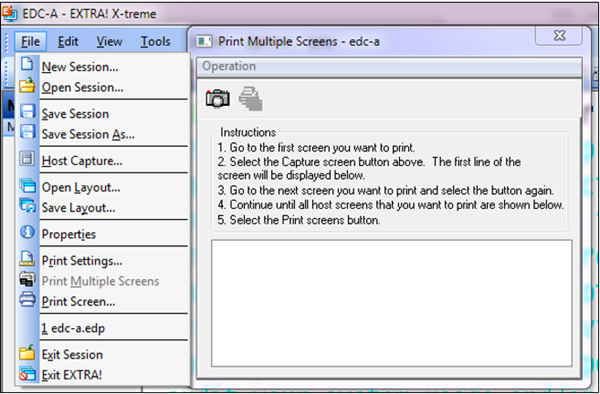Click the Save Session As icon
Image resolution: width=600 pixels, height=394 pixels.
pyautogui.click(x=28, y=132)
